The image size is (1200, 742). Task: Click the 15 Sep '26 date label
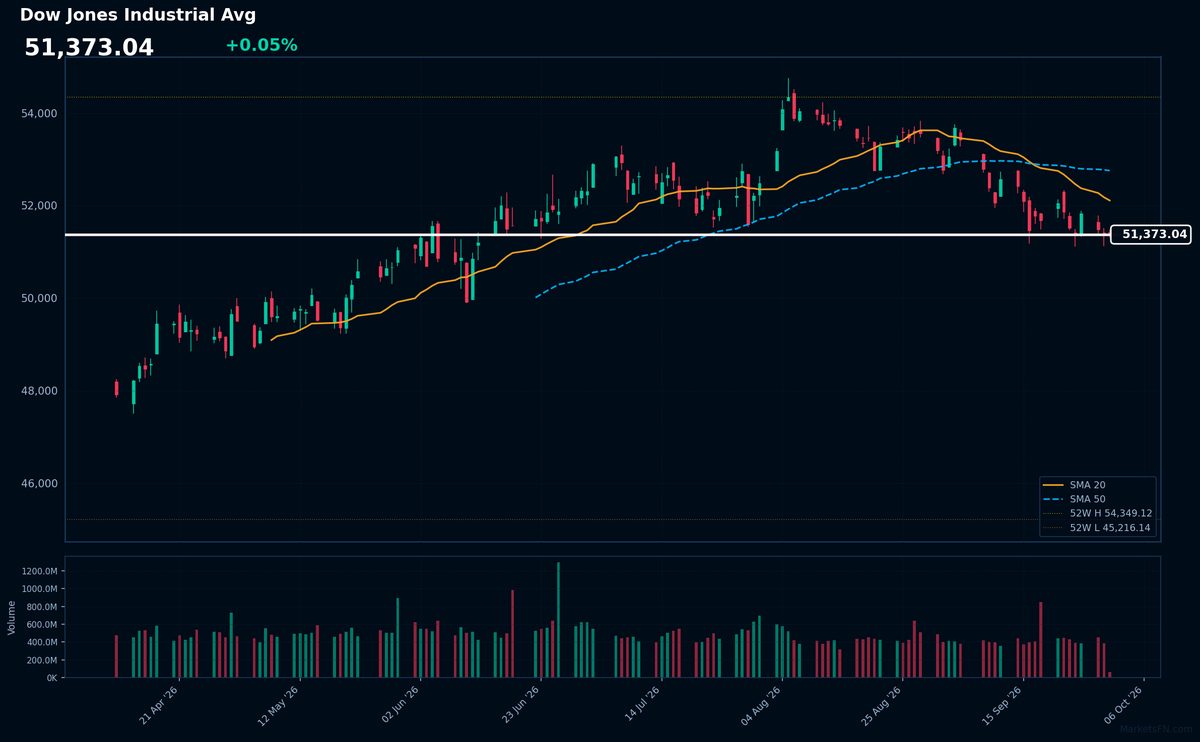pos(1002,705)
